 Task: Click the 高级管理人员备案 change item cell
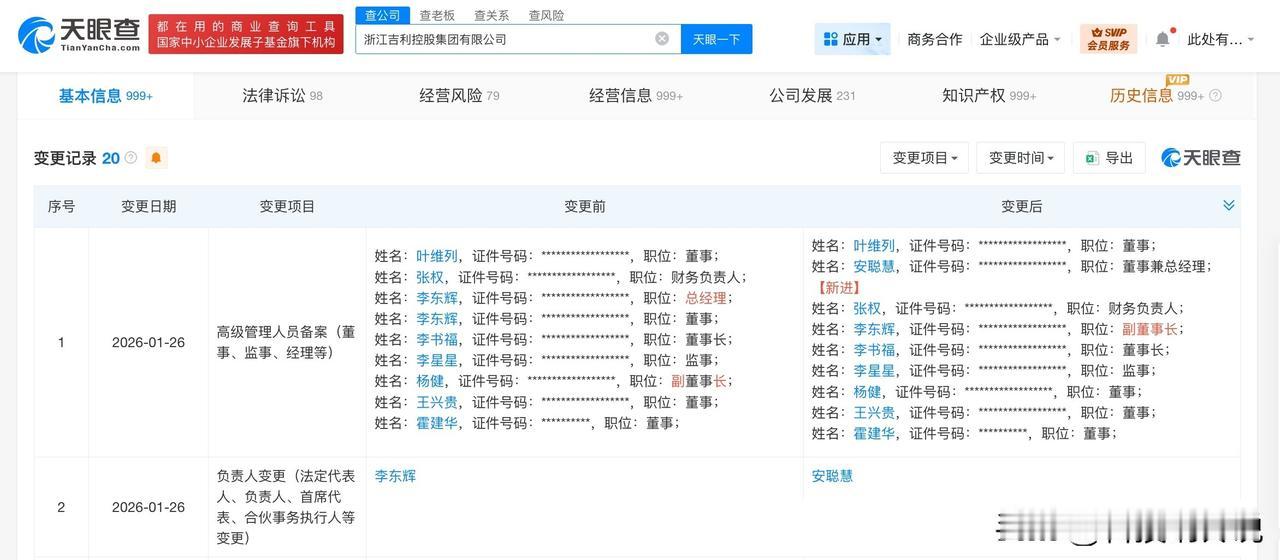point(287,342)
